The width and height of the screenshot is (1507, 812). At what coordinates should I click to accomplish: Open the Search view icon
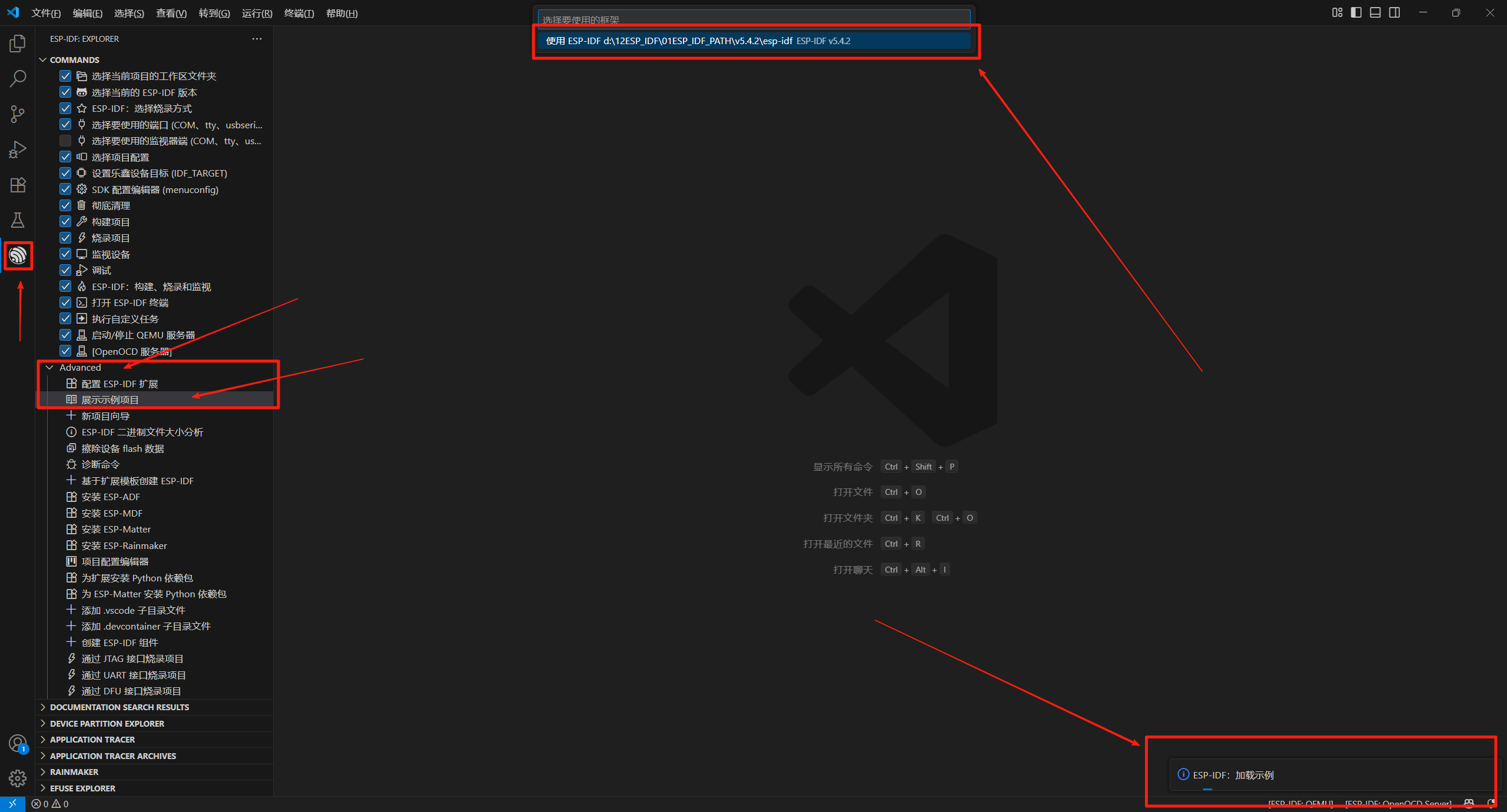(x=18, y=78)
